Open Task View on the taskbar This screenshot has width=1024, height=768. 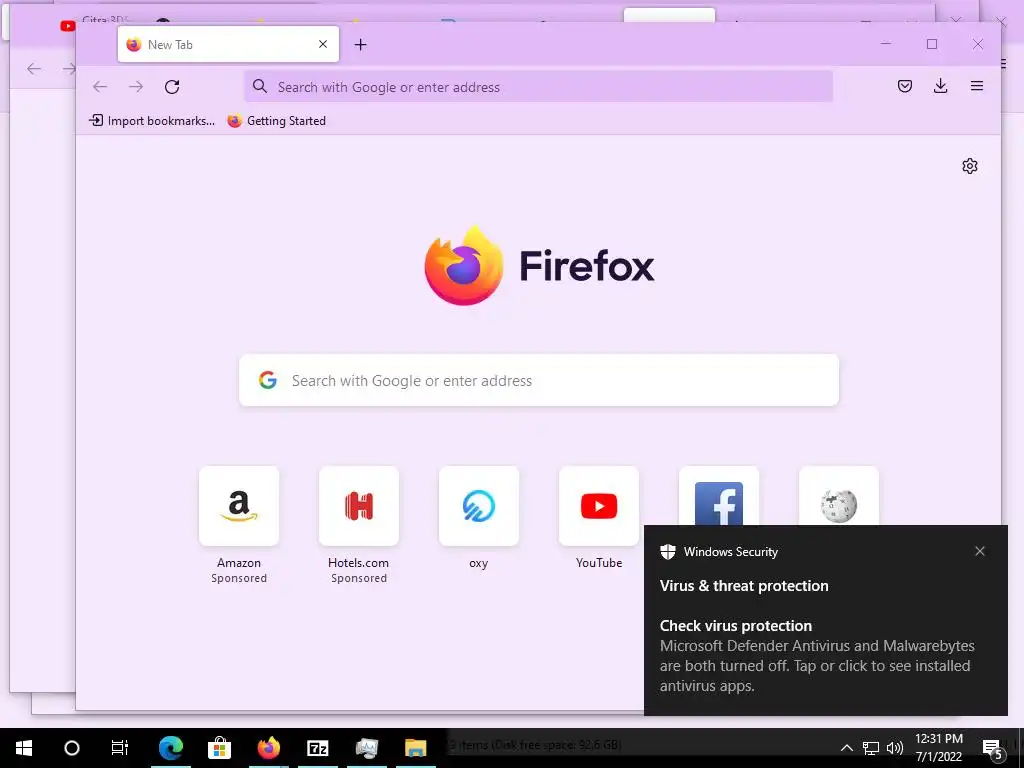[120, 748]
